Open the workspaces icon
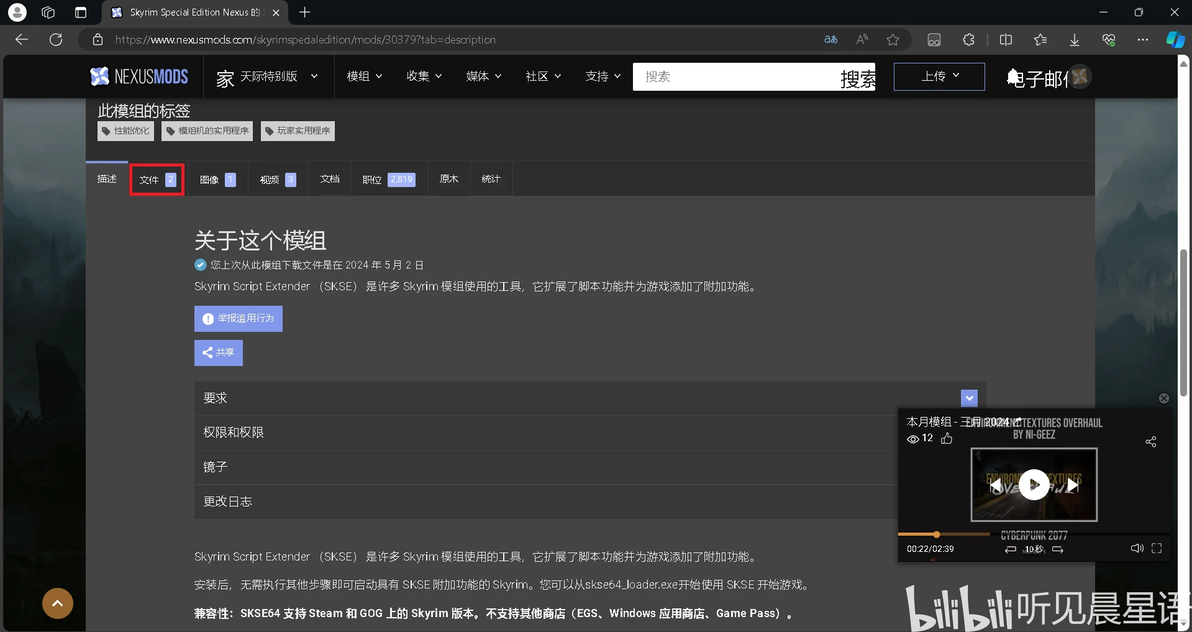This screenshot has height=632, width=1192. pyautogui.click(x=48, y=12)
